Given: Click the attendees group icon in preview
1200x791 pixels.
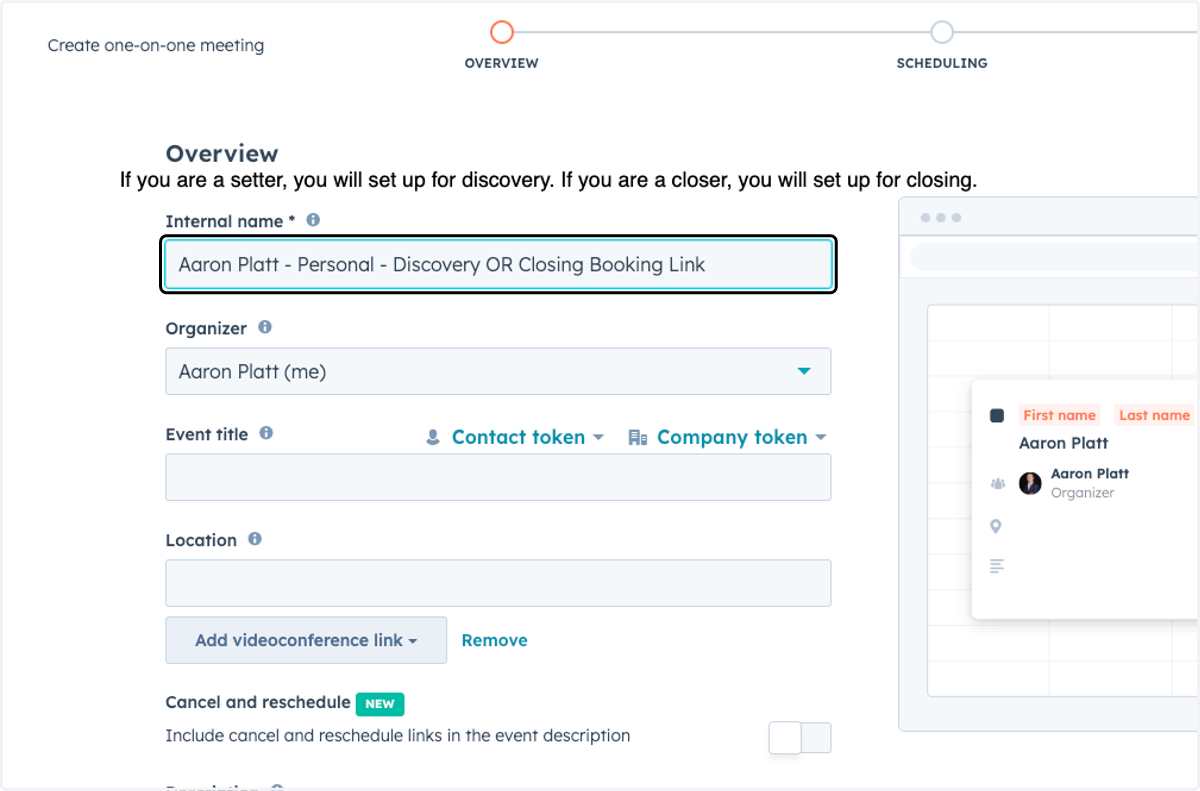Looking at the screenshot, I should 997,484.
